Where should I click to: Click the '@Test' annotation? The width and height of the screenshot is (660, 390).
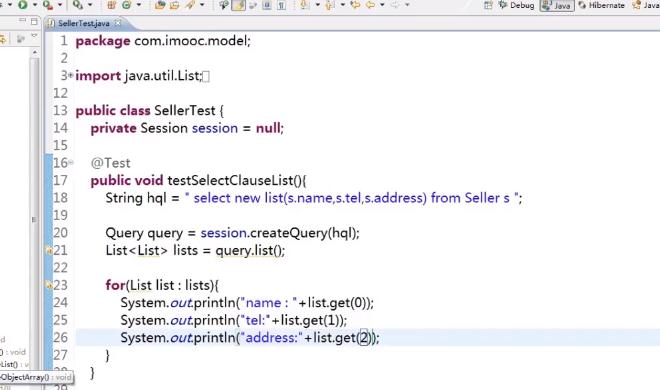point(110,163)
